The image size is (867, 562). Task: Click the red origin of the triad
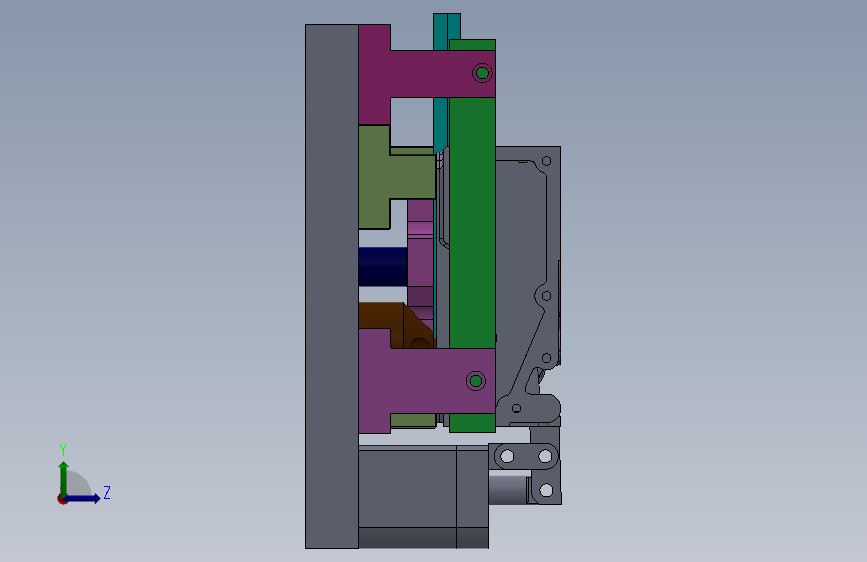pos(62,499)
